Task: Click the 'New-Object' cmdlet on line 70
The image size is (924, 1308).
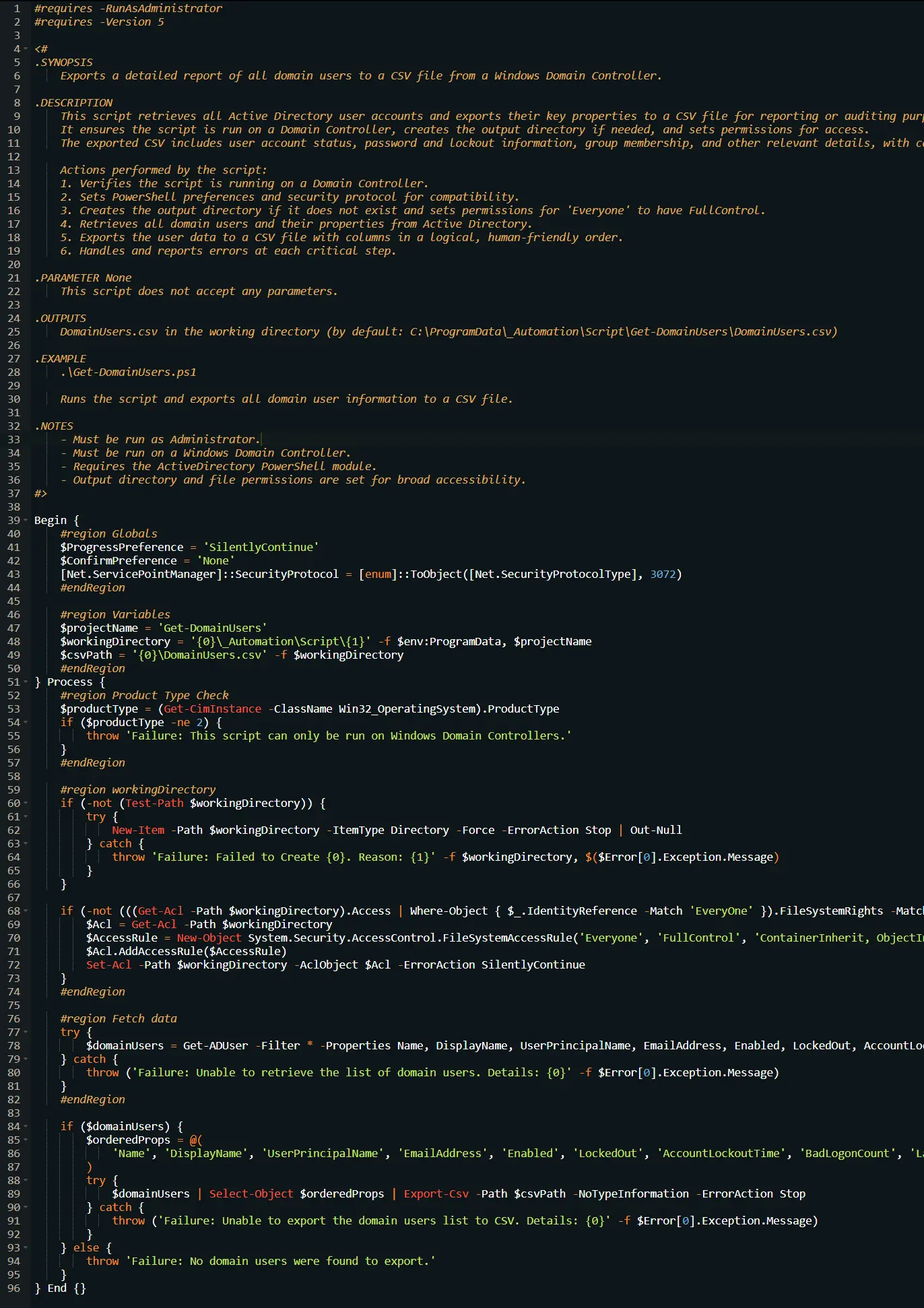Action: (x=209, y=938)
